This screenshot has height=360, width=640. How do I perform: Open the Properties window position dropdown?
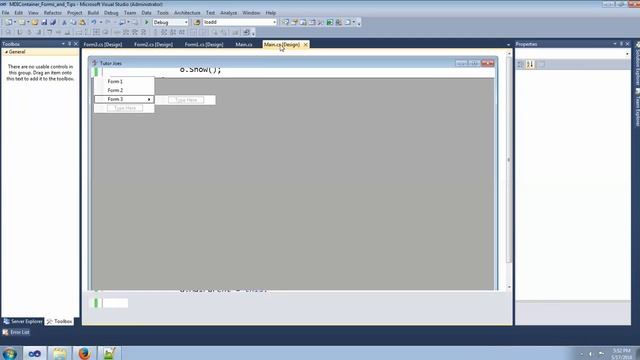(615, 44)
